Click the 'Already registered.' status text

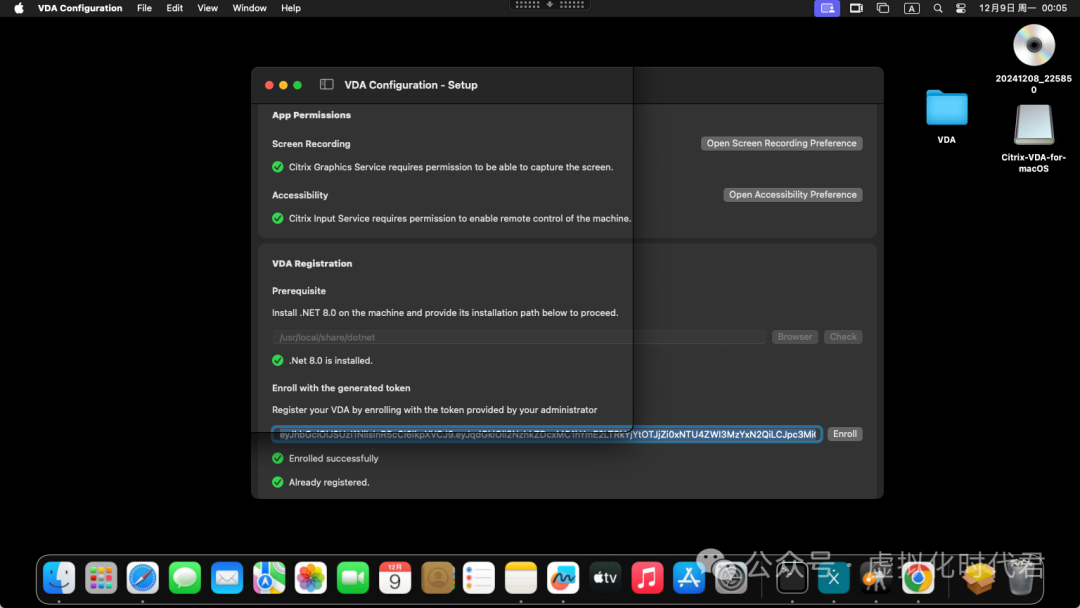329,482
